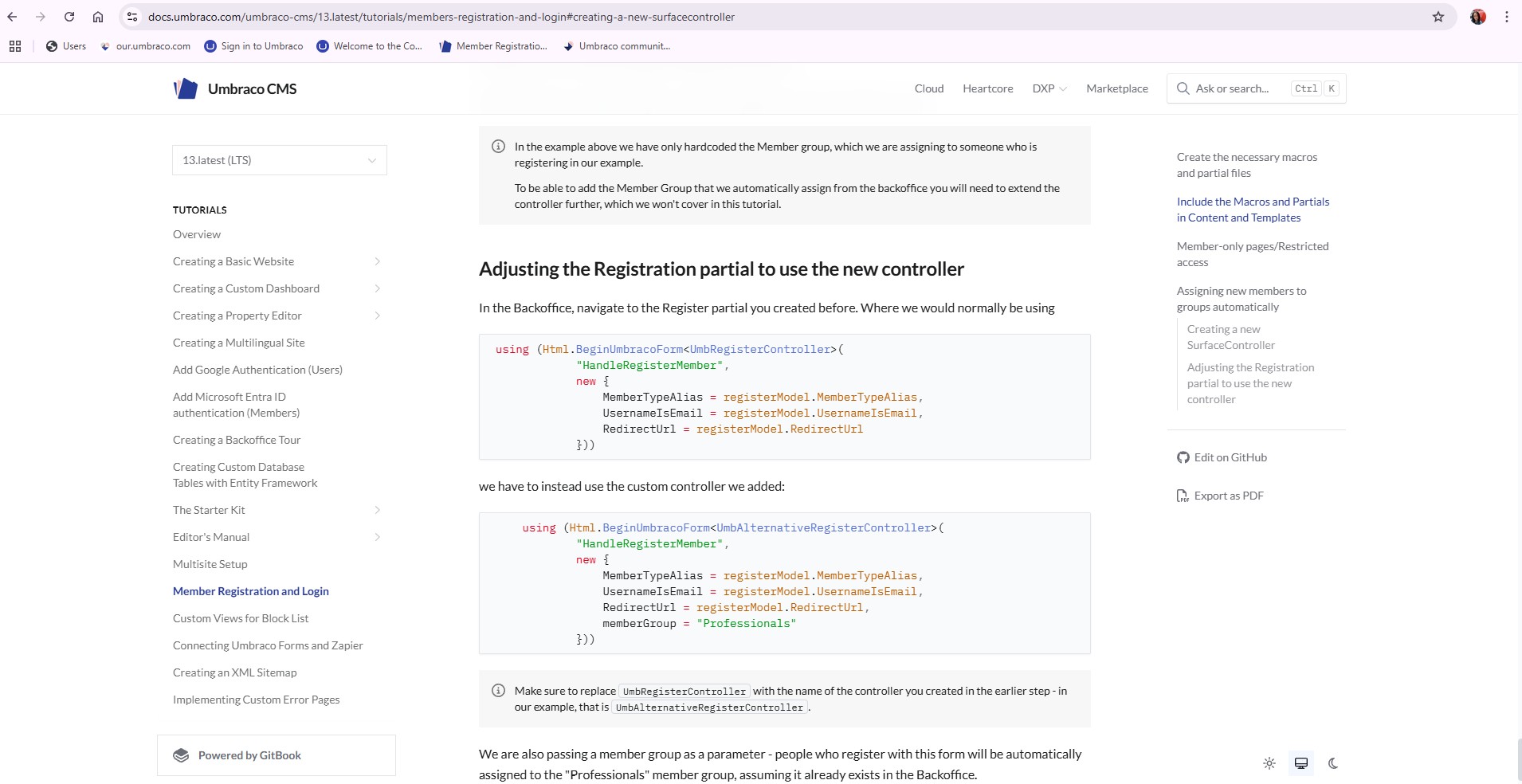This screenshot has height=784, width=1522.
Task: Open site information icon in address bar
Action: click(132, 17)
